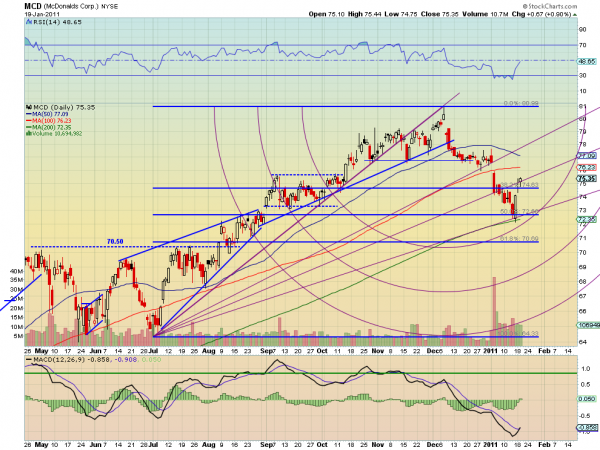Screen dimensions: 600x450
Task: Click the 38.2% Fibonacci level label
Action: pyautogui.click(x=519, y=184)
